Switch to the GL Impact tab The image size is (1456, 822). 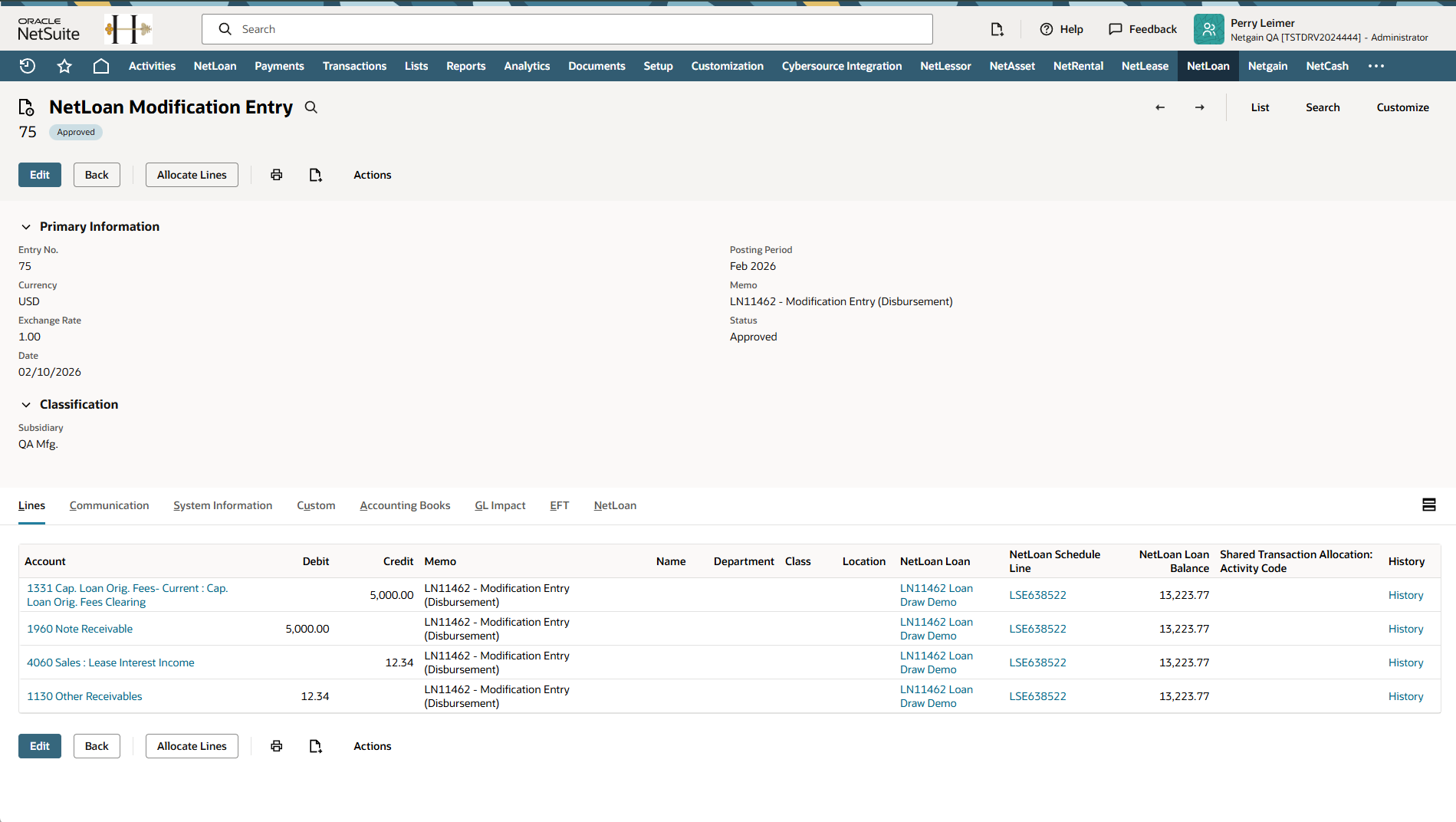pyautogui.click(x=500, y=505)
